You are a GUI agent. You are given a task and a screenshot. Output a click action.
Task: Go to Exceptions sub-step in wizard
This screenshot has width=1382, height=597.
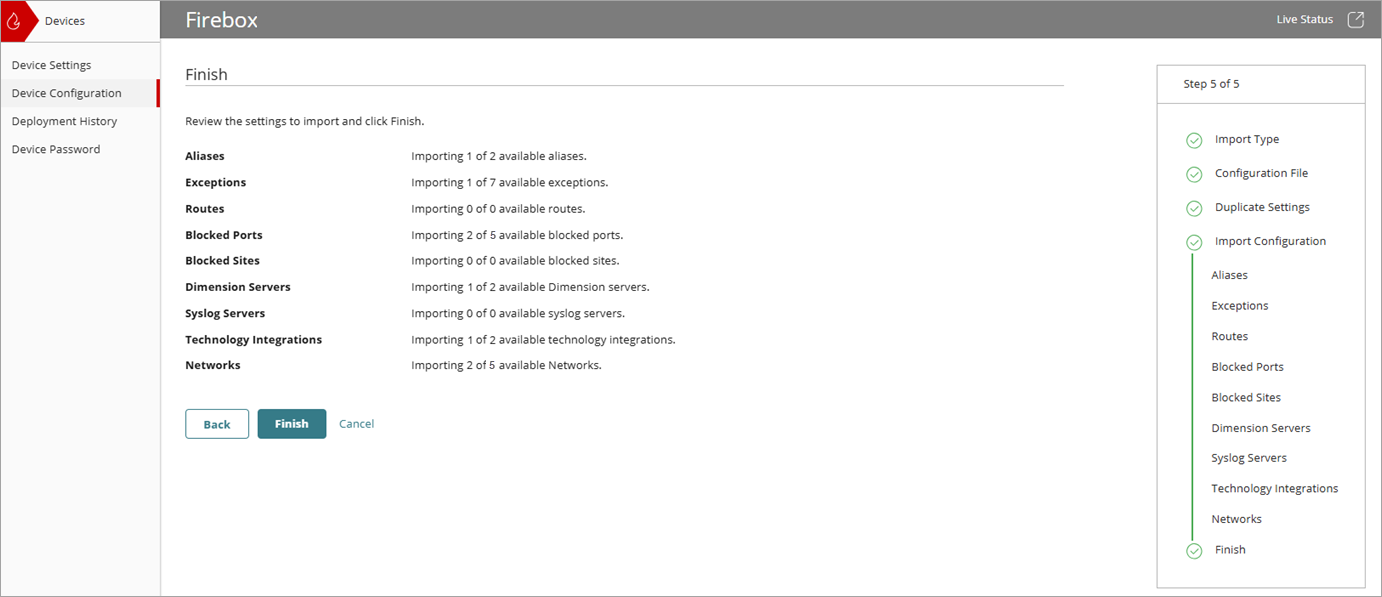pyautogui.click(x=1239, y=306)
